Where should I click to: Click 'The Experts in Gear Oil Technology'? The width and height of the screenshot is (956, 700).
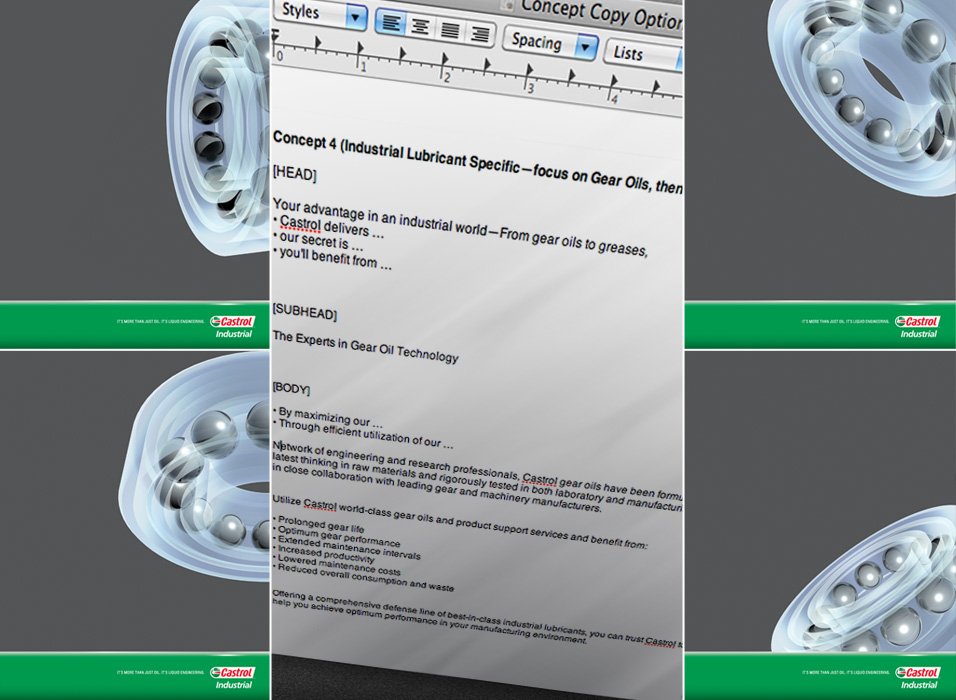tap(365, 346)
